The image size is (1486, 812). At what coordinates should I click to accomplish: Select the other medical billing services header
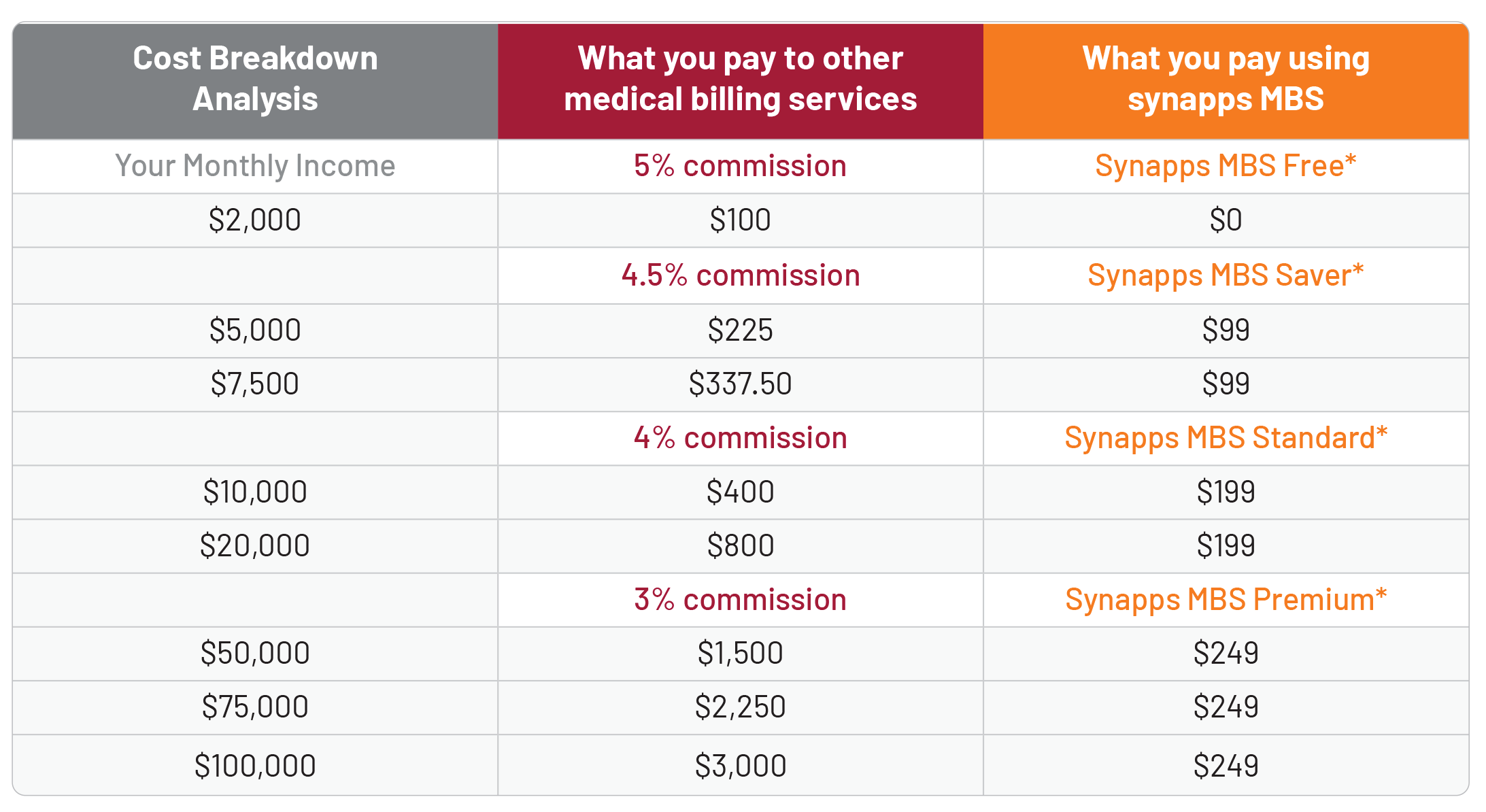(x=741, y=80)
